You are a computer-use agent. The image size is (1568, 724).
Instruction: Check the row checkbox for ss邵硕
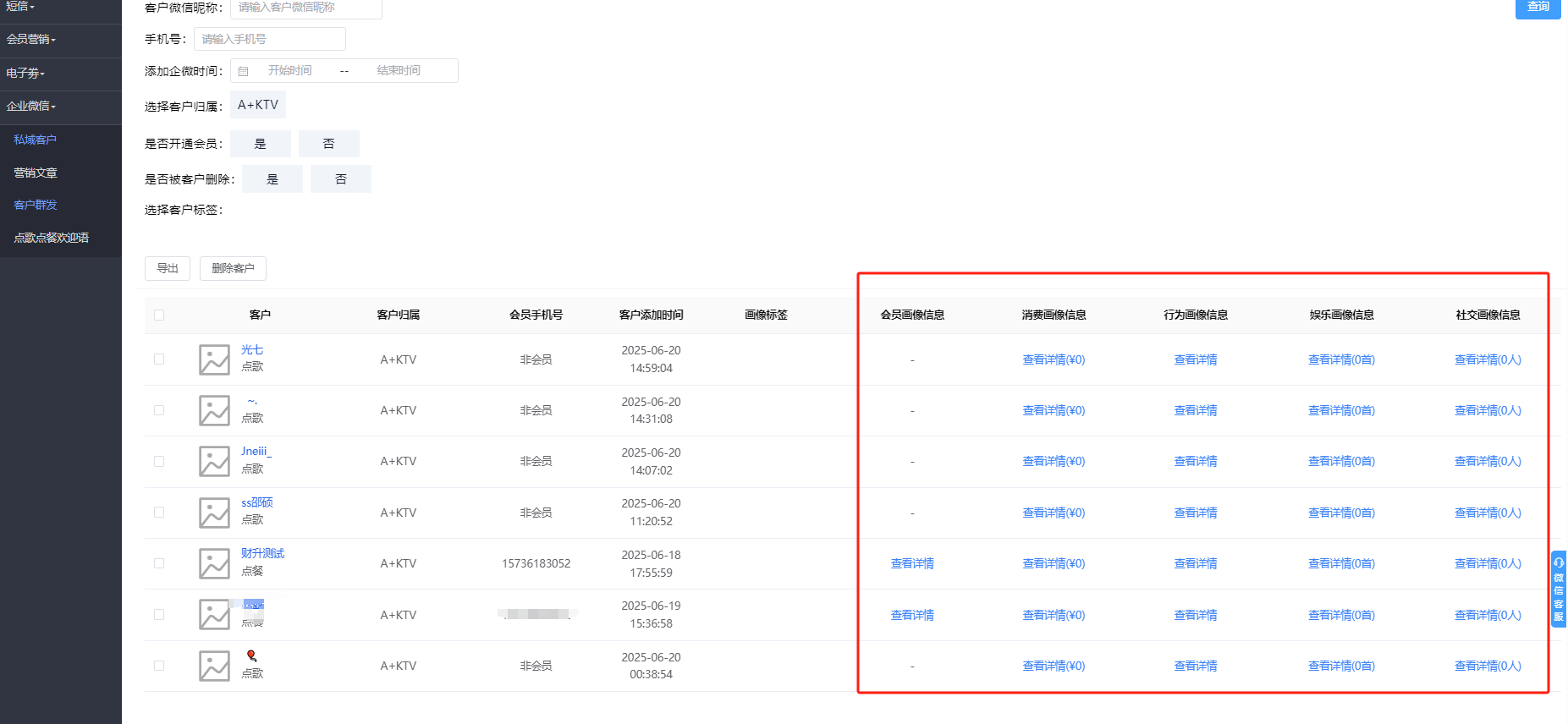pyautogui.click(x=159, y=513)
